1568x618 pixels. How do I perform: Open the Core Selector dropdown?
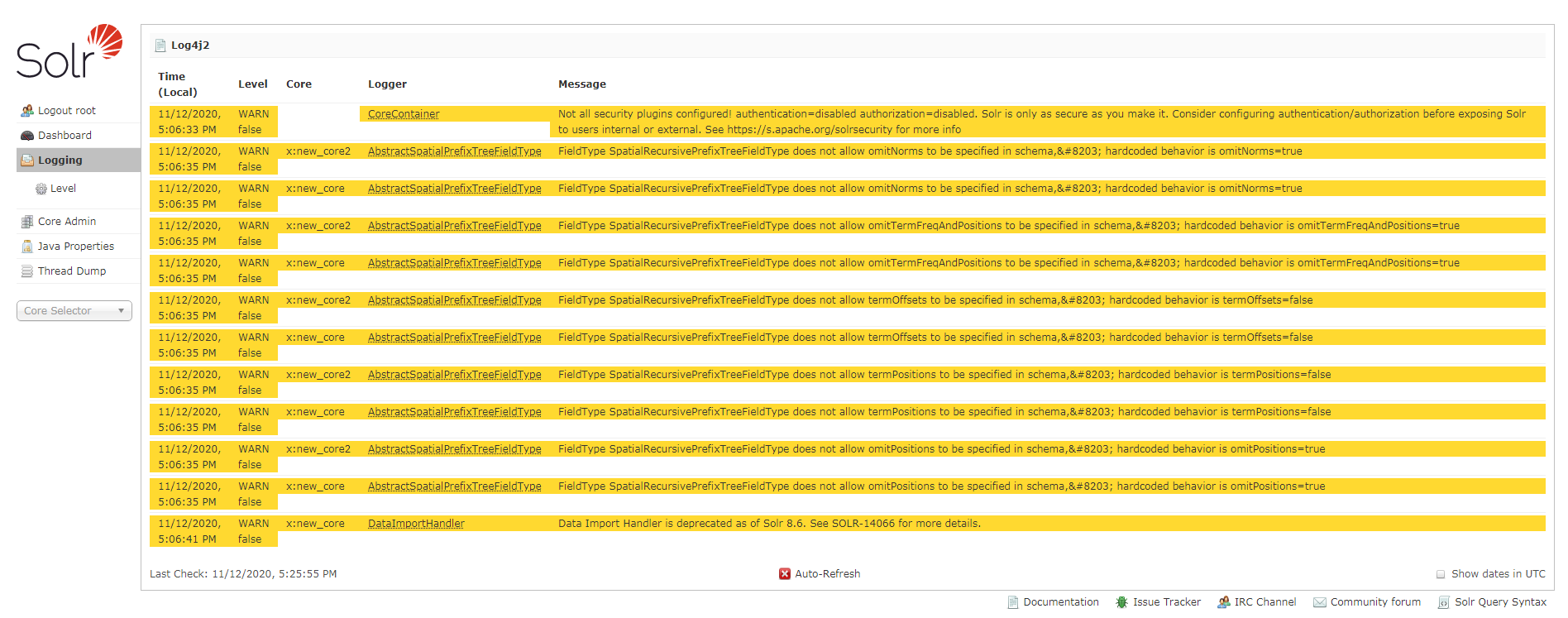coord(74,311)
